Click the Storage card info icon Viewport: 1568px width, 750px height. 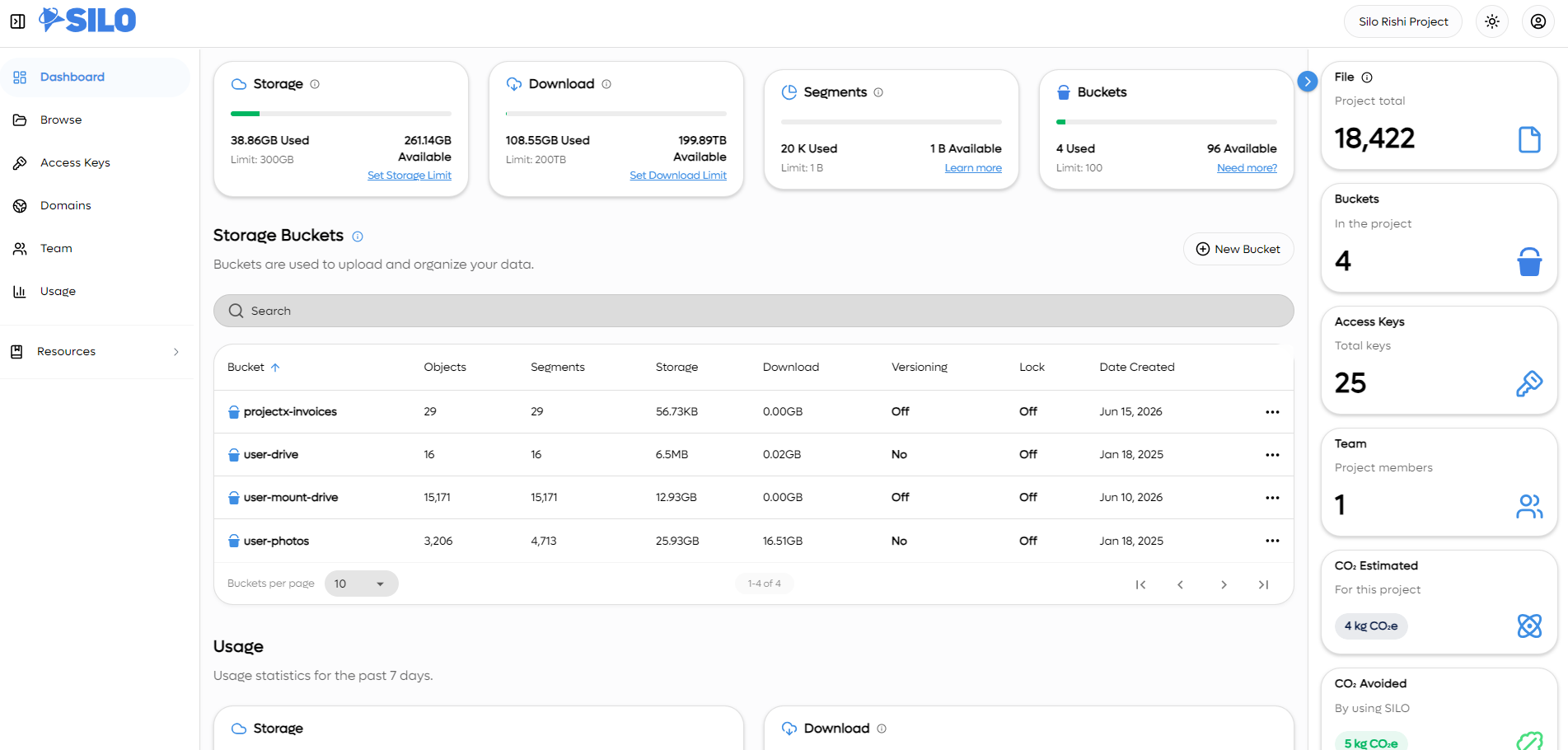(315, 84)
